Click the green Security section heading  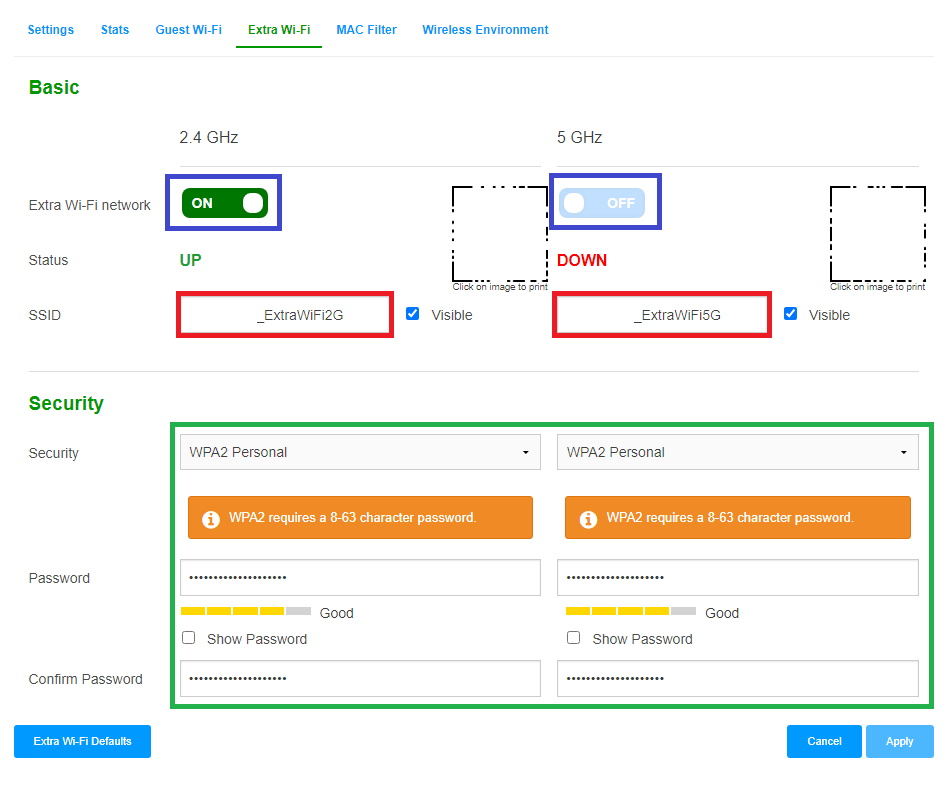click(x=66, y=403)
